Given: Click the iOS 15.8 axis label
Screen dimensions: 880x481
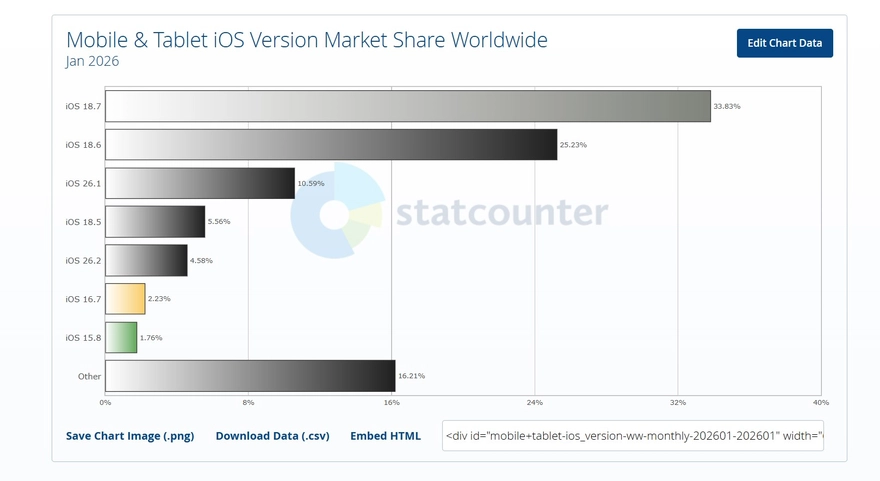Looking at the screenshot, I should [83, 338].
